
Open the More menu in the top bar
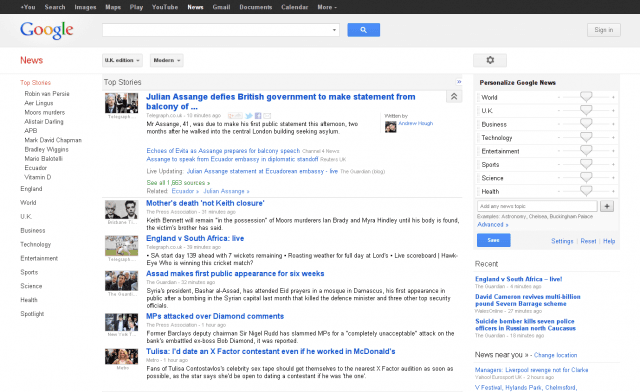tap(327, 7)
